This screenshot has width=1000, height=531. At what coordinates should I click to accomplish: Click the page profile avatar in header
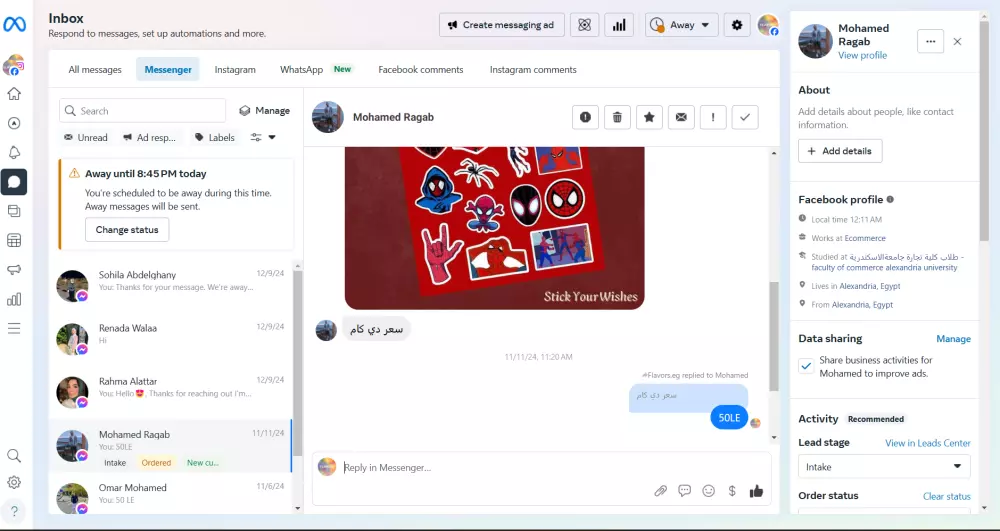[x=768, y=25]
